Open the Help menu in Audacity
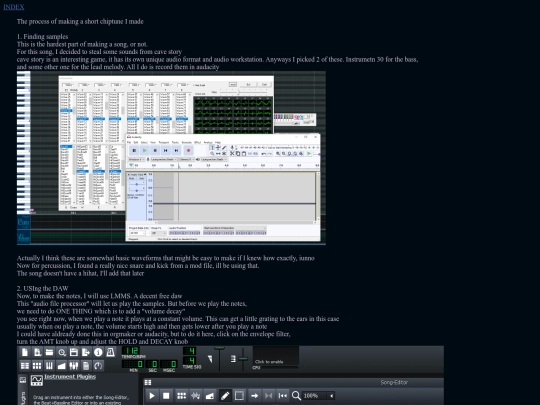540x405 pixels. click(218, 142)
